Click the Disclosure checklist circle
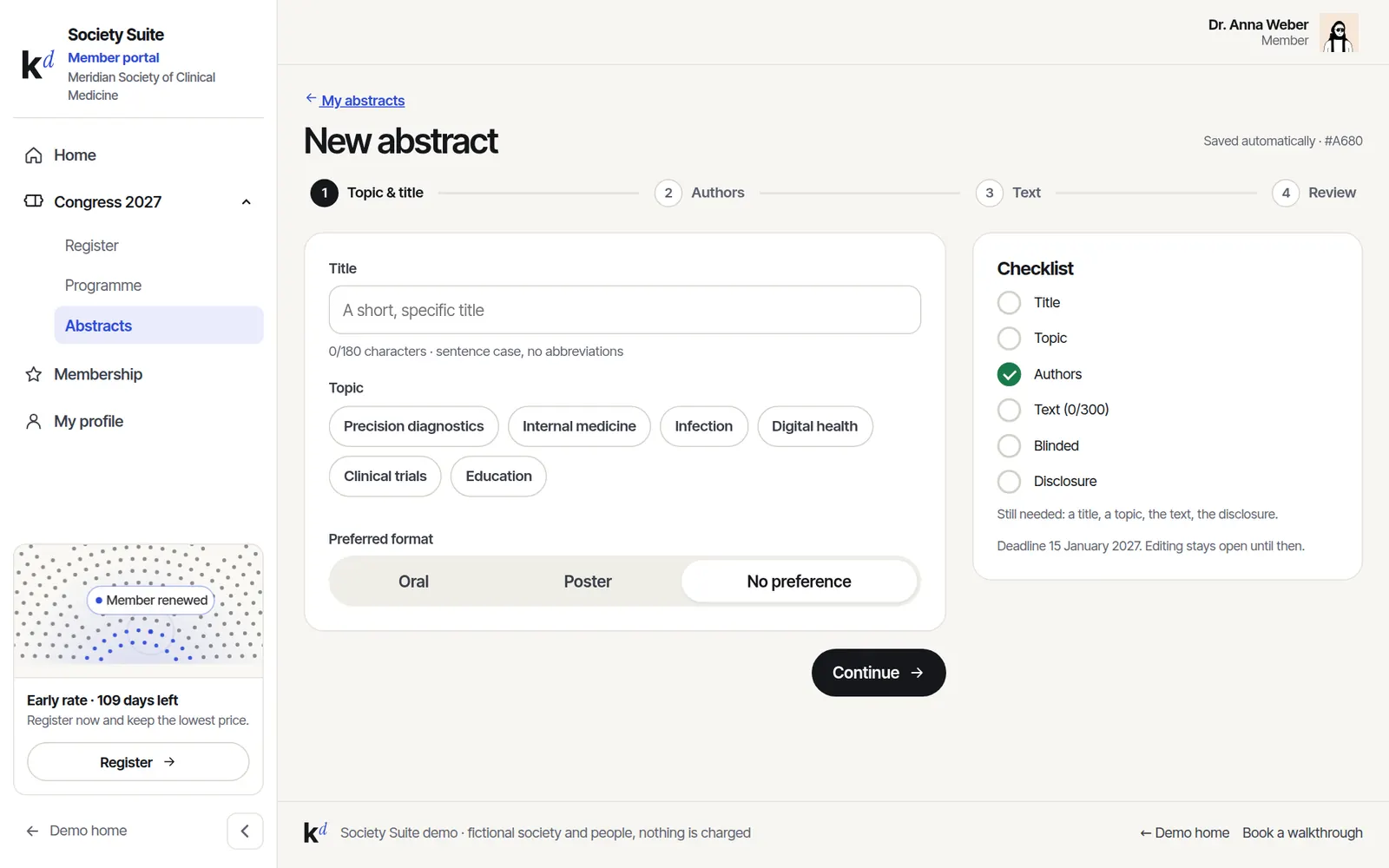 point(1009,482)
